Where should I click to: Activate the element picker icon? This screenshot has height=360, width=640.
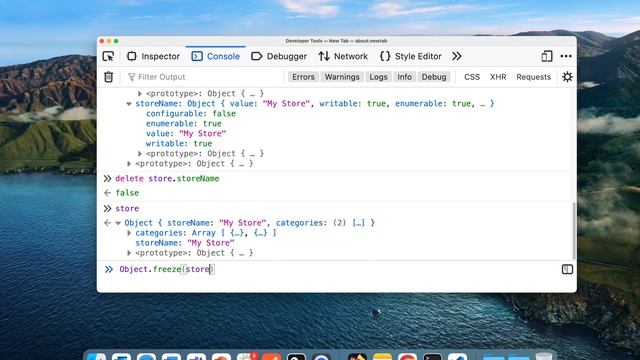point(108,56)
